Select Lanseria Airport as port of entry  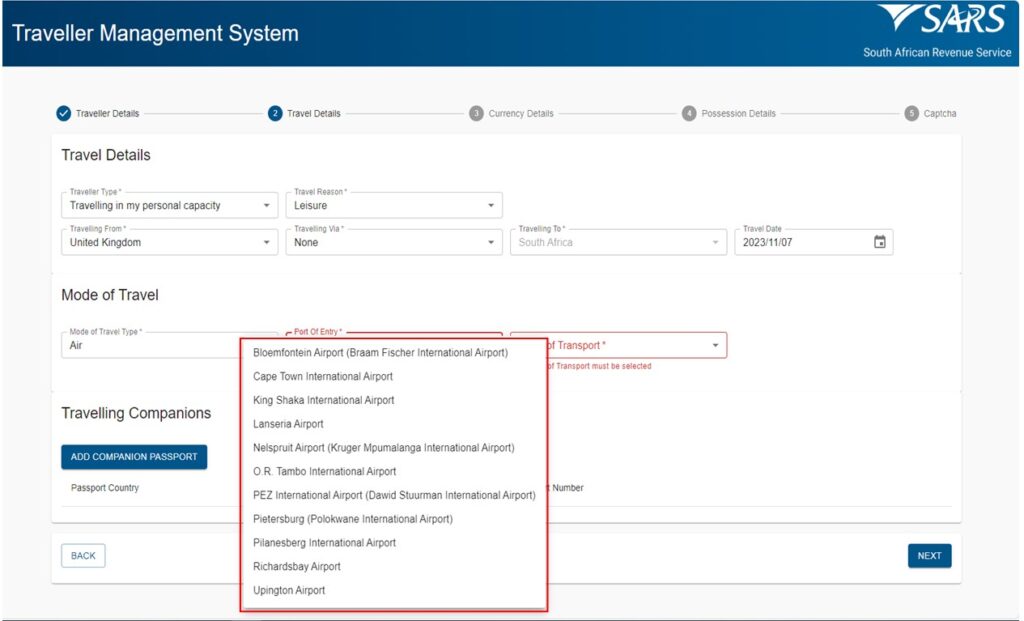[288, 424]
